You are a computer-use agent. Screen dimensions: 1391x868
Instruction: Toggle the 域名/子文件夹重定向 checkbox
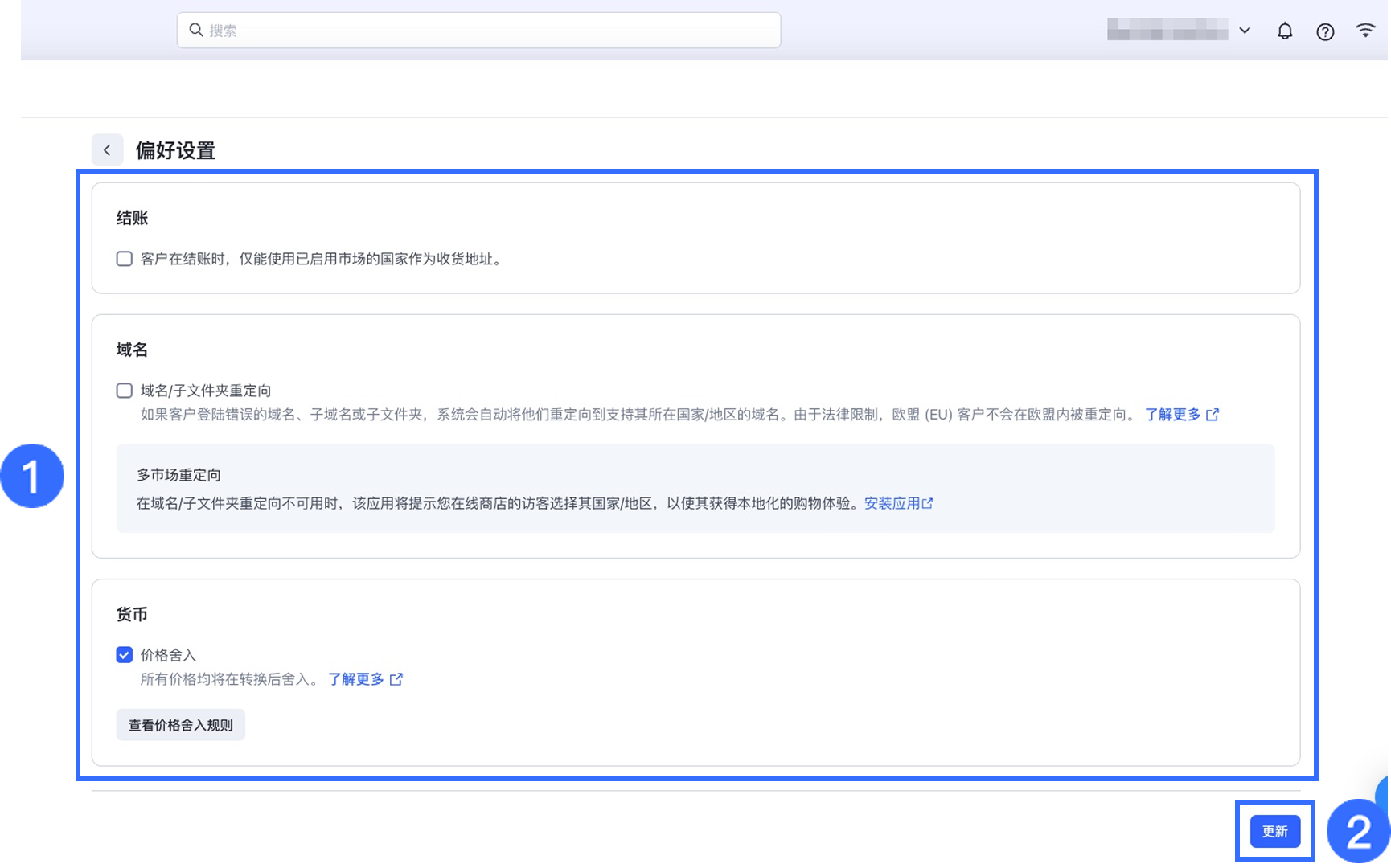tap(124, 391)
